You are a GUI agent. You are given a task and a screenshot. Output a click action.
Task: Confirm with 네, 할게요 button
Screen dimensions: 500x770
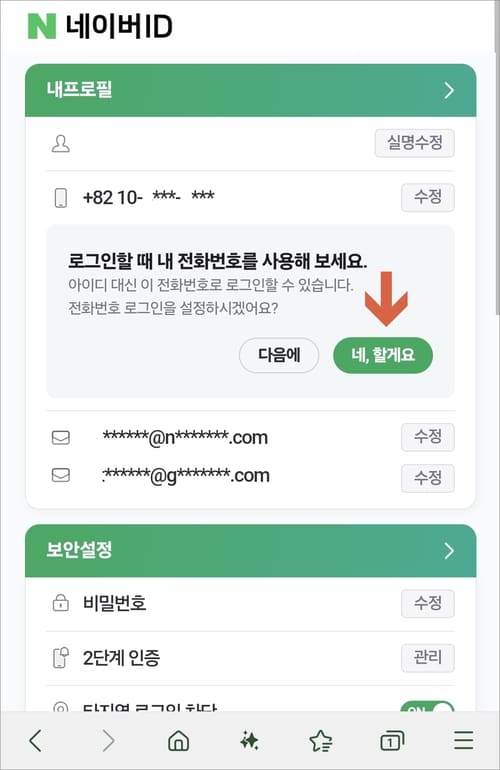pyautogui.click(x=383, y=355)
